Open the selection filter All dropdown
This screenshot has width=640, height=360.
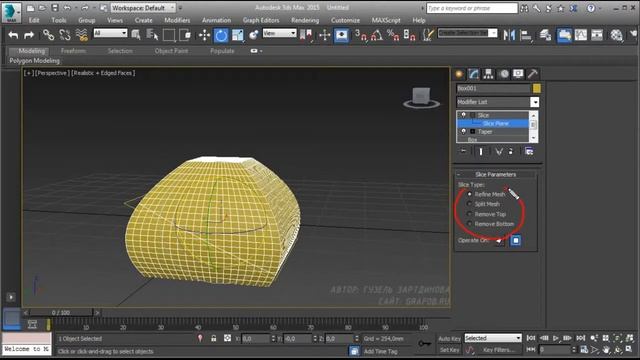click(110, 33)
